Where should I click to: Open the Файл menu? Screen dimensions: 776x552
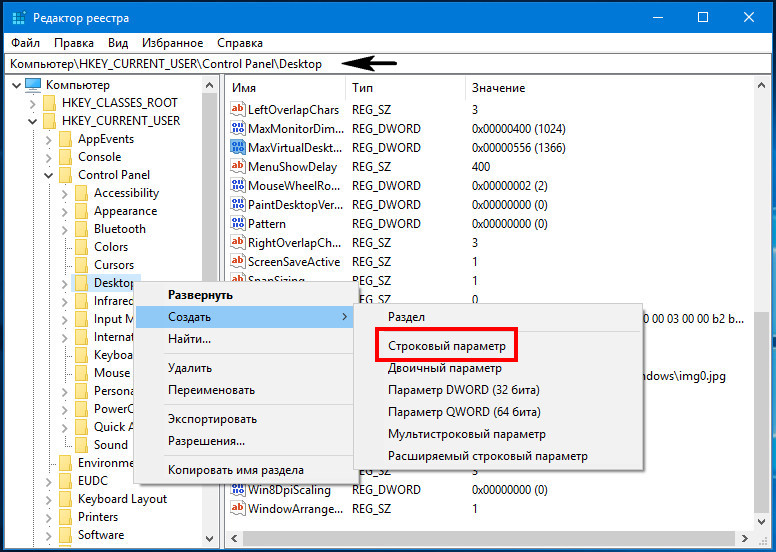pyautogui.click(x=25, y=43)
